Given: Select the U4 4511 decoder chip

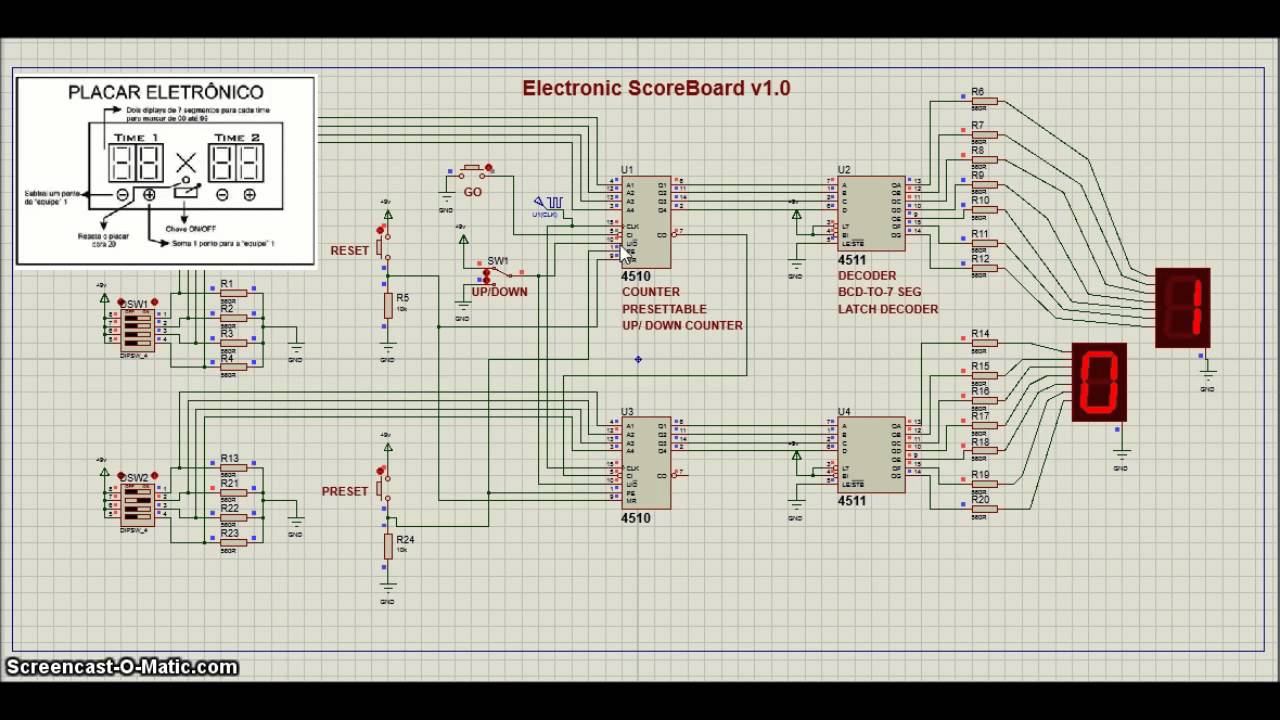Looking at the screenshot, I should click(871, 455).
